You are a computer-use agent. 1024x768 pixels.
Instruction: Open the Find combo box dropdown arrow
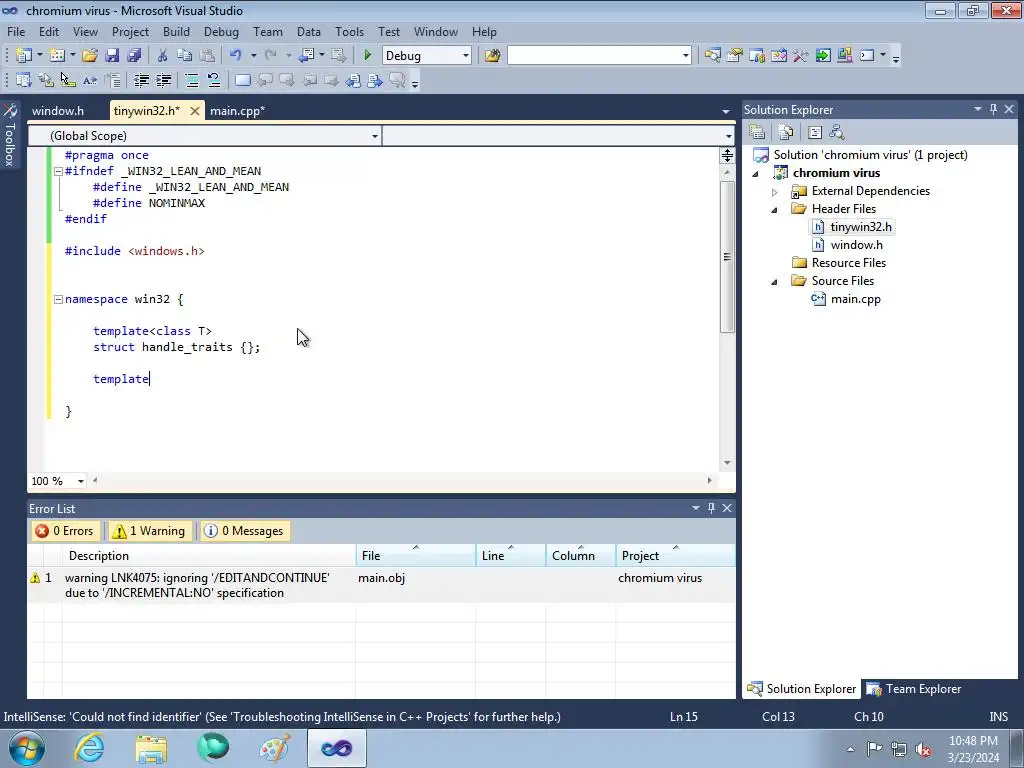pyautogui.click(x=685, y=56)
